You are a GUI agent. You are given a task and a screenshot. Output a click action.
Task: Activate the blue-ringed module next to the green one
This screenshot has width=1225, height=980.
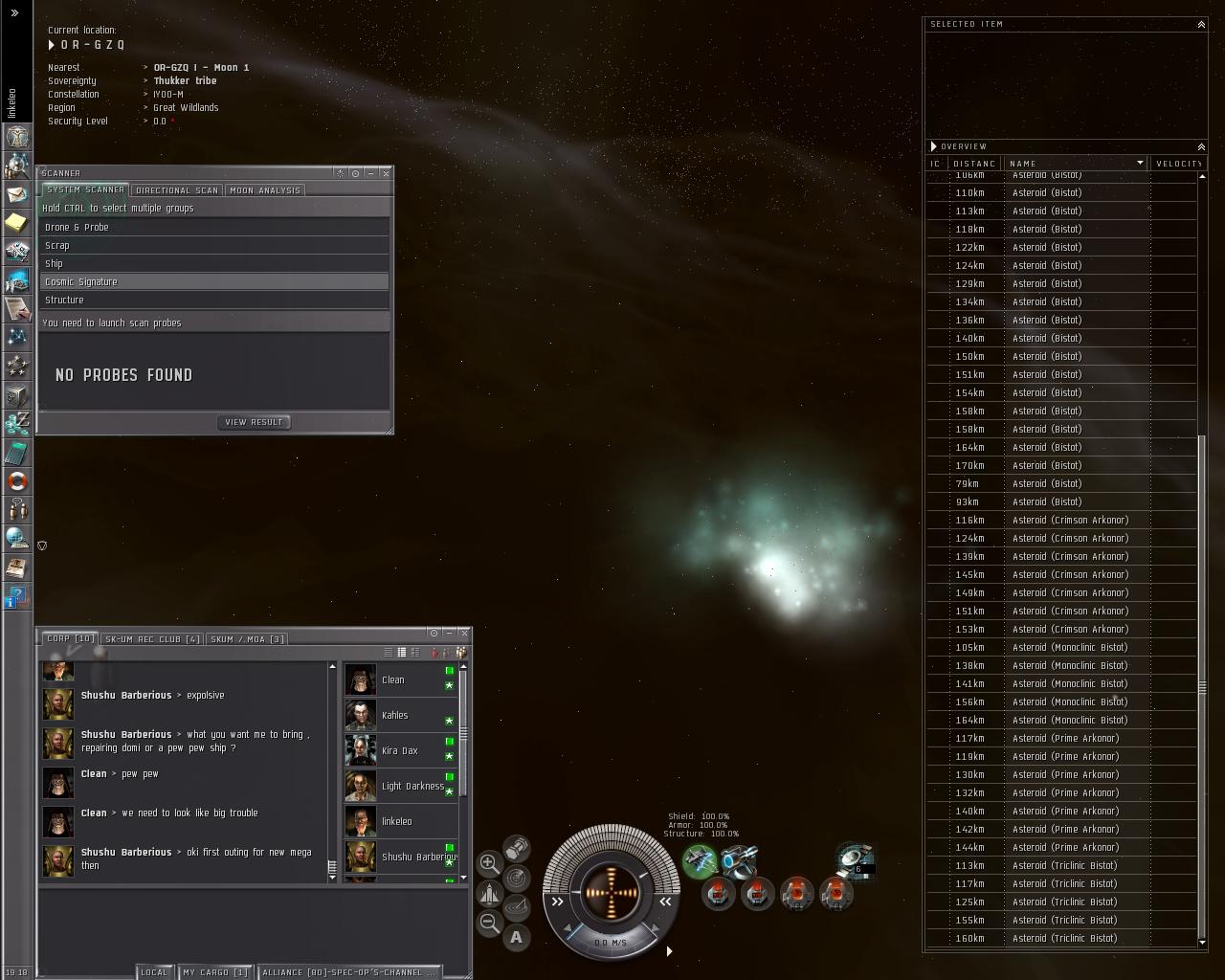click(739, 860)
